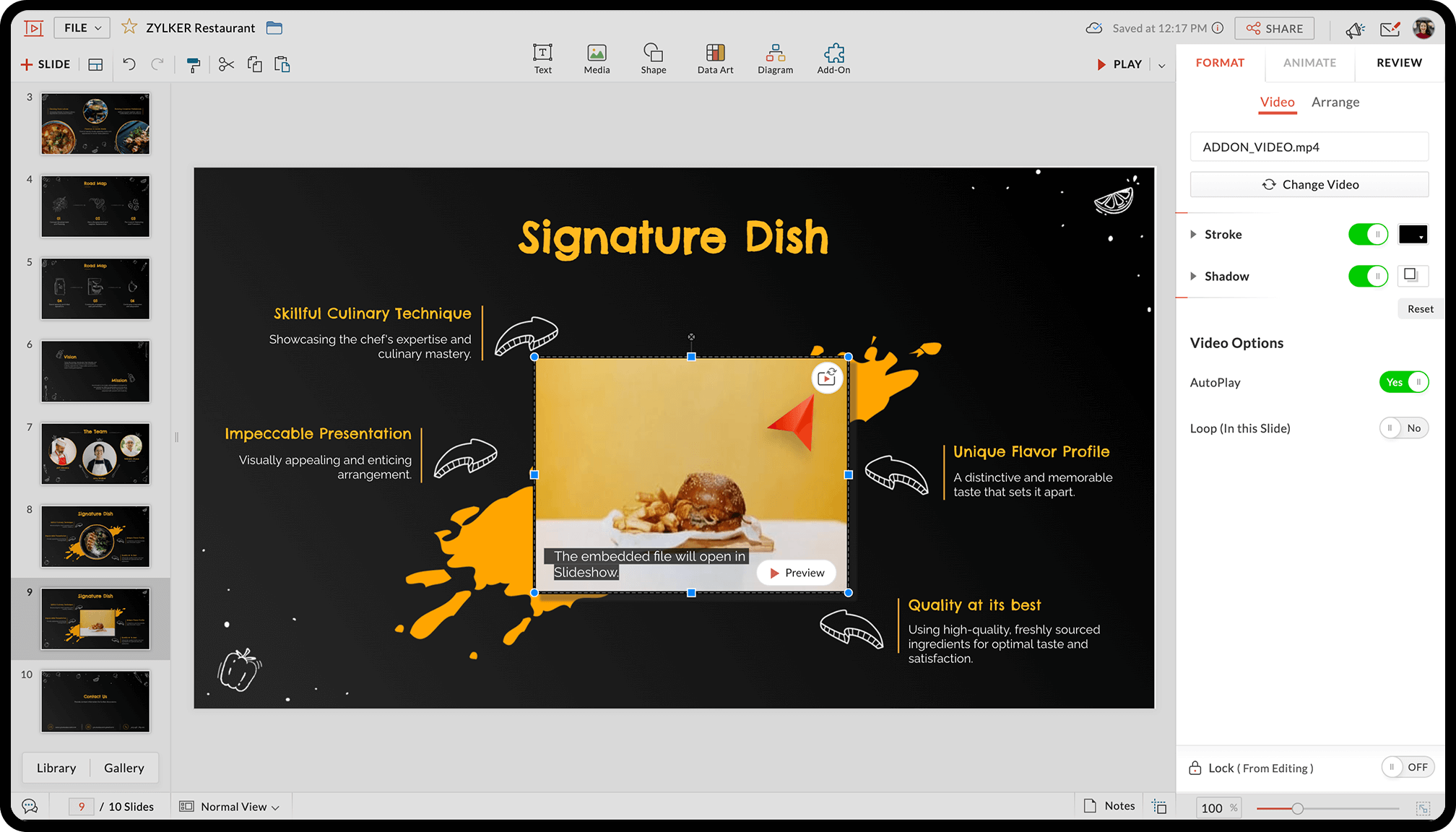Open the comments chat bubble icon
This screenshot has height=832, width=1456.
point(30,806)
